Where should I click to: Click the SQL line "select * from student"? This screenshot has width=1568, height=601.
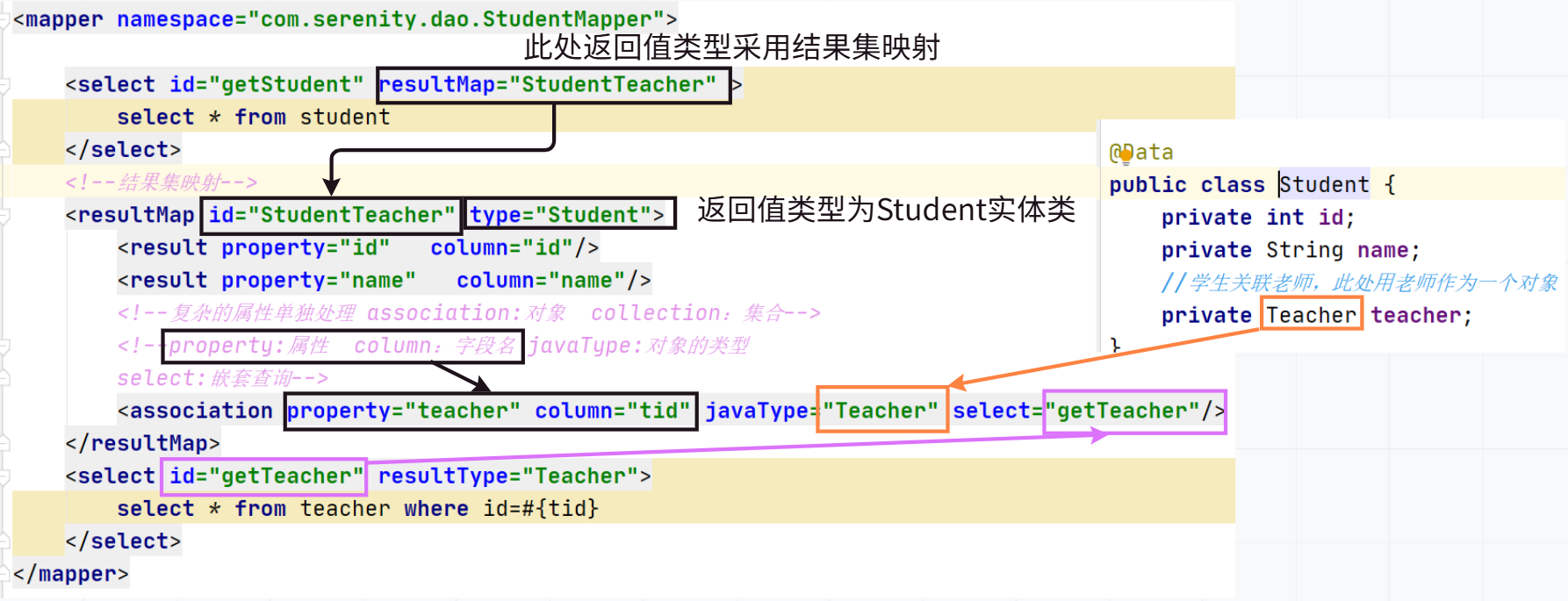point(254,117)
